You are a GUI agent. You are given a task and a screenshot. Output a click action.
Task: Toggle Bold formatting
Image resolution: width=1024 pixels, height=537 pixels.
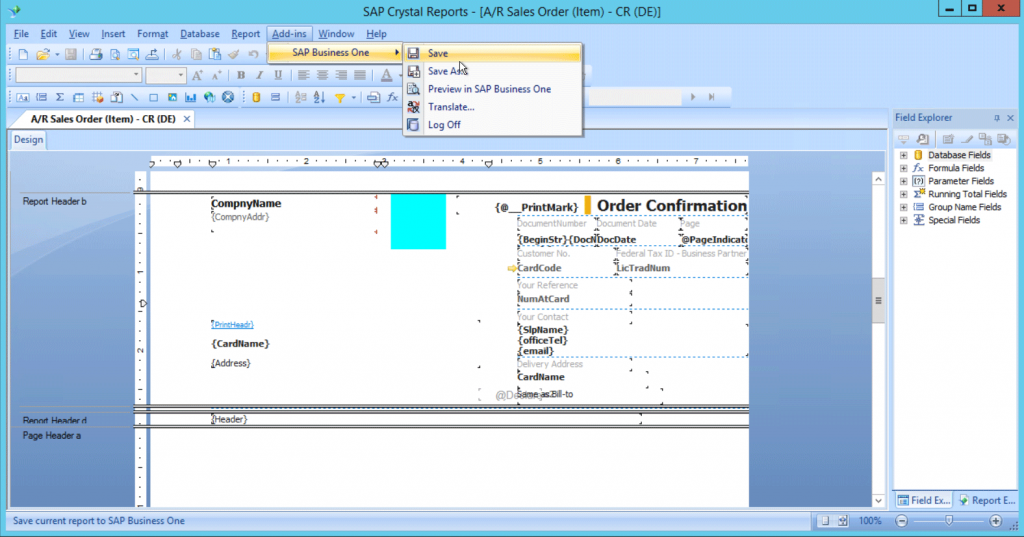click(241, 76)
